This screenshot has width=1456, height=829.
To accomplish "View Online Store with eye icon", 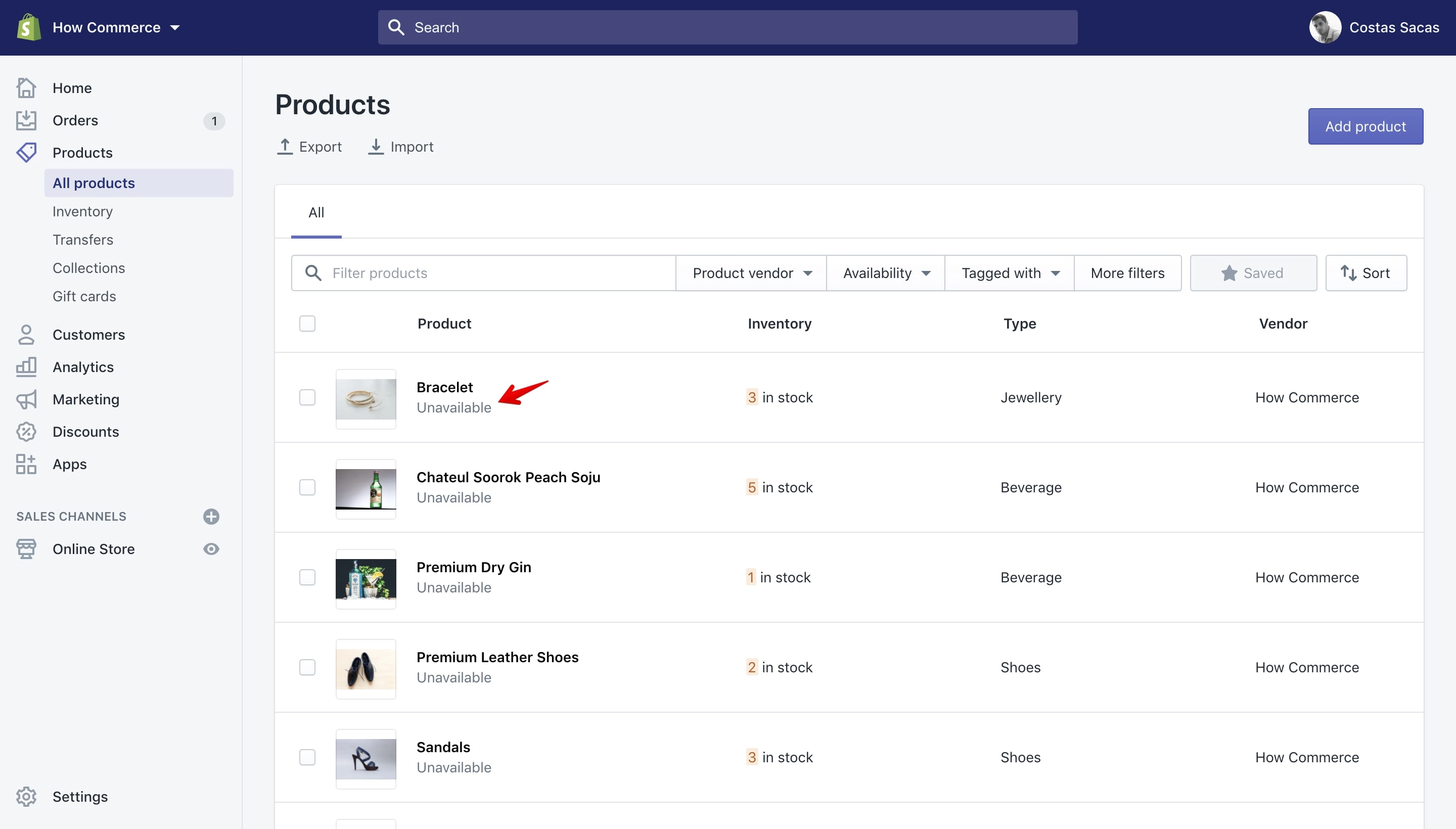I will tap(211, 549).
